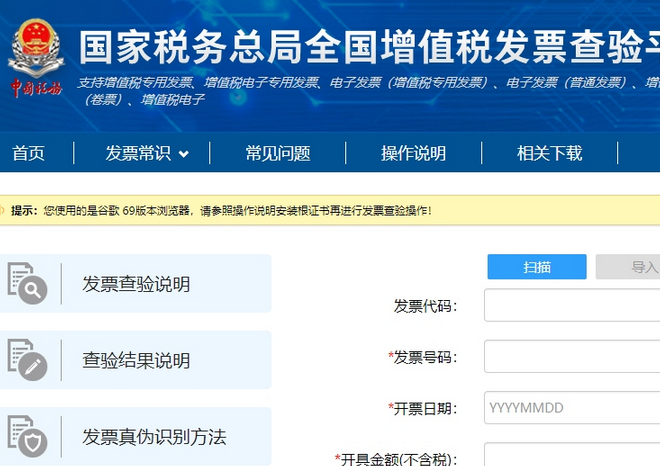
Task: Expand the 发票常识 dropdown arrow
Action: (184, 154)
